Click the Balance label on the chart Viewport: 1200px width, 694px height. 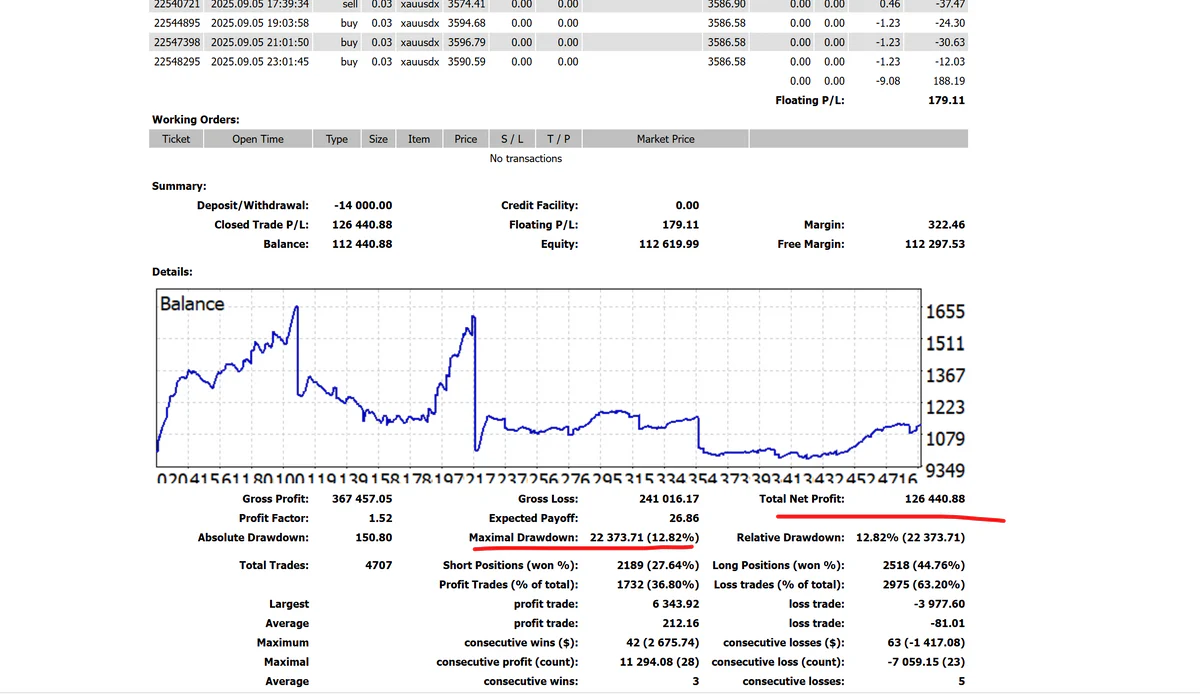click(192, 304)
